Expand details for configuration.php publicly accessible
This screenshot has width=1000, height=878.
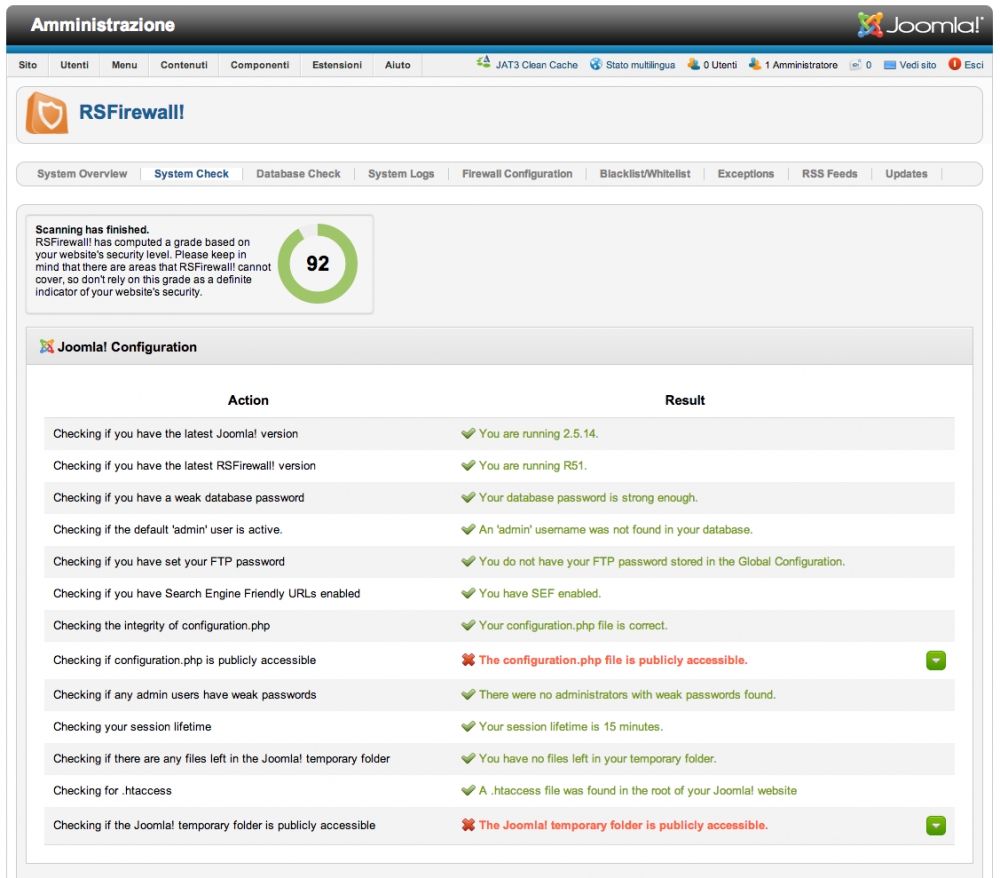(936, 661)
